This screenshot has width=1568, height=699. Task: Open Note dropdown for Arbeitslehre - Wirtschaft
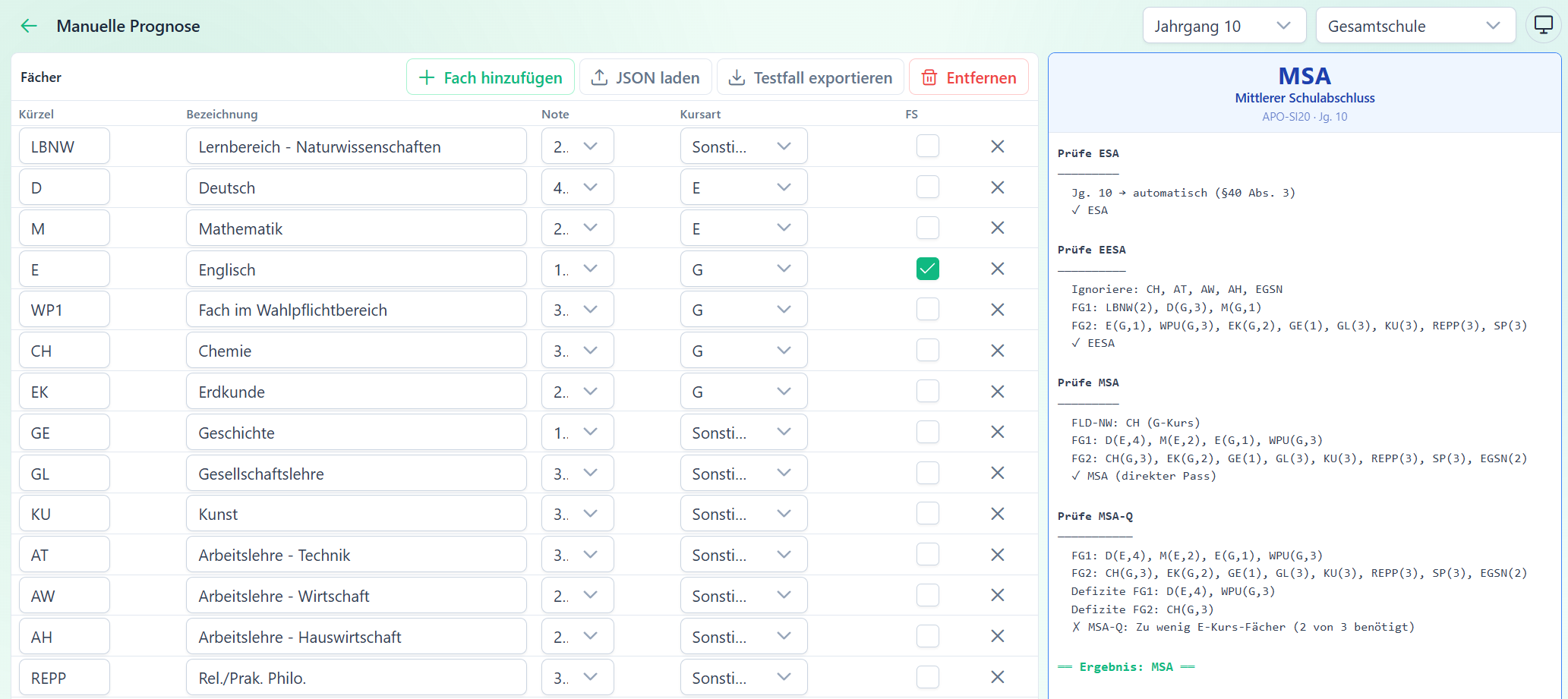[577, 596]
